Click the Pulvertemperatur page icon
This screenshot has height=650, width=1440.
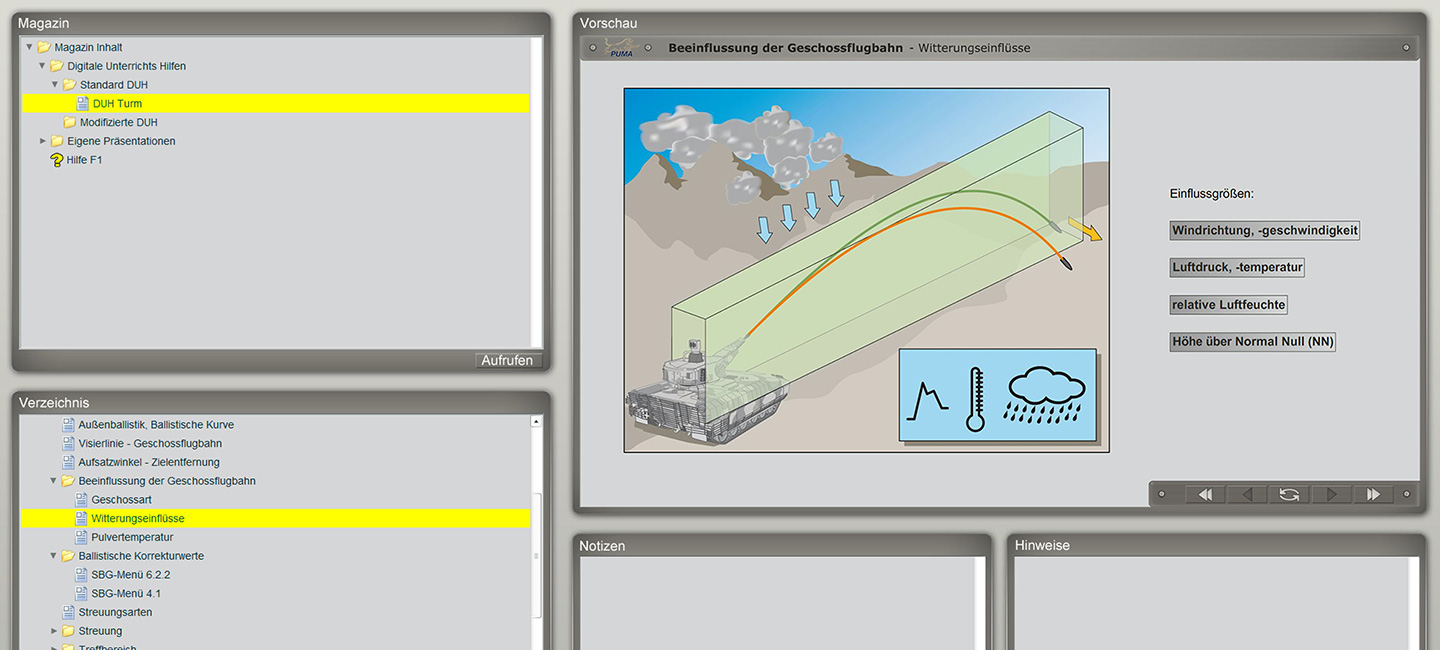82,537
